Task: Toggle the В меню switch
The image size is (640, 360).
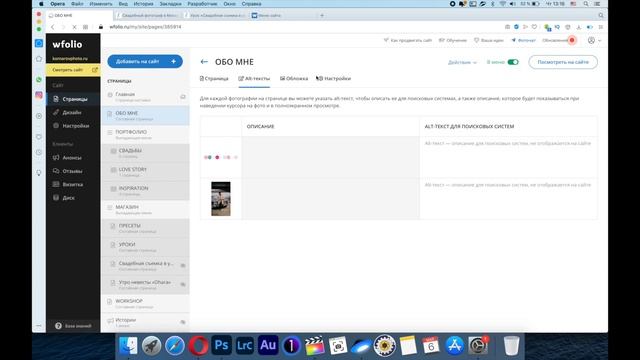Action: point(513,62)
